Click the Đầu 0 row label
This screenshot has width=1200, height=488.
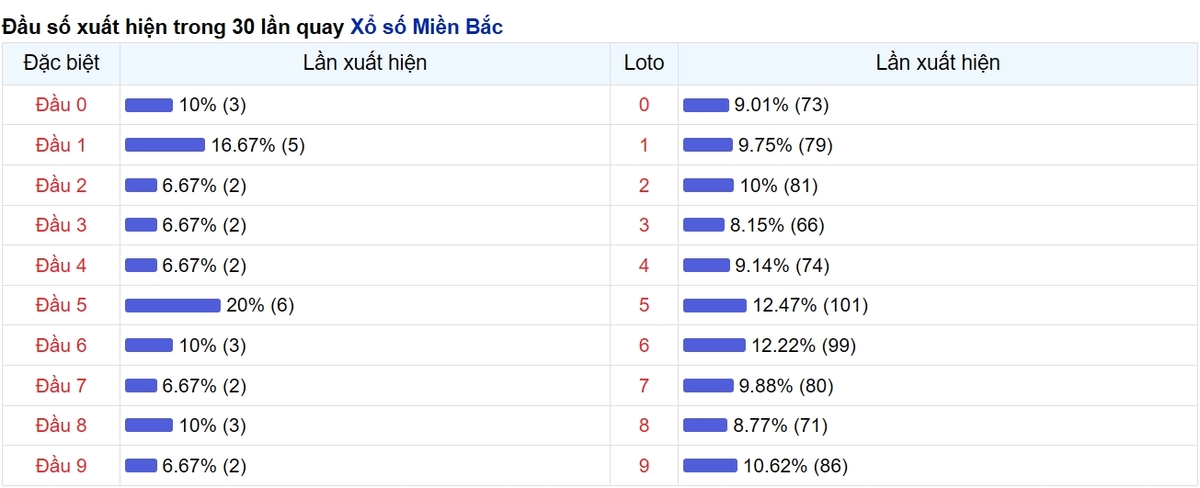point(61,105)
